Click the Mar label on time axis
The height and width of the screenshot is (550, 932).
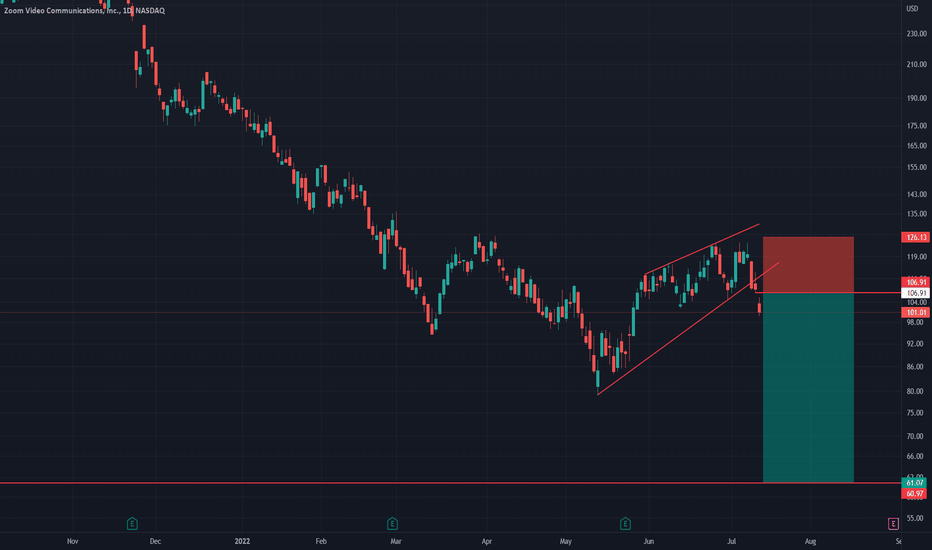point(396,541)
